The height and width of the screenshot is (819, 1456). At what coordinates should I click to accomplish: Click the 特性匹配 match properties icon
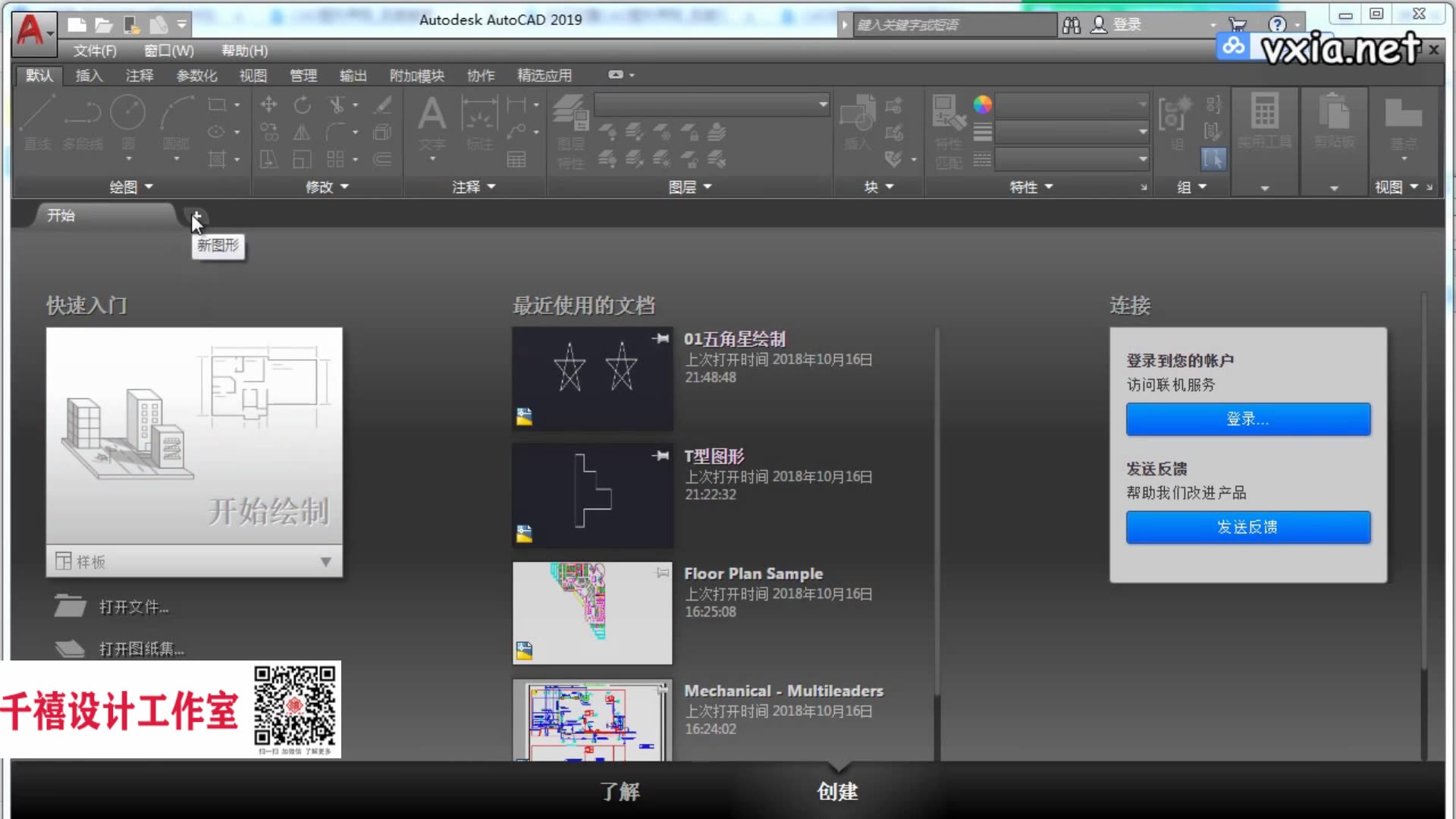[x=949, y=130]
